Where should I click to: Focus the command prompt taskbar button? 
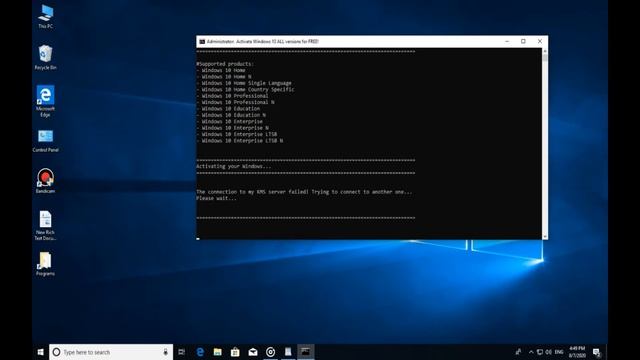click(x=305, y=352)
